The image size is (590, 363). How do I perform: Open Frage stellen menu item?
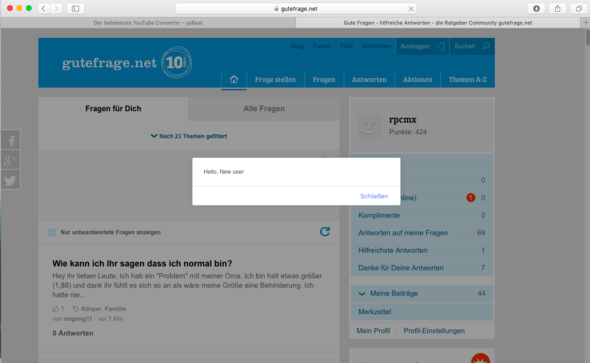coord(275,79)
